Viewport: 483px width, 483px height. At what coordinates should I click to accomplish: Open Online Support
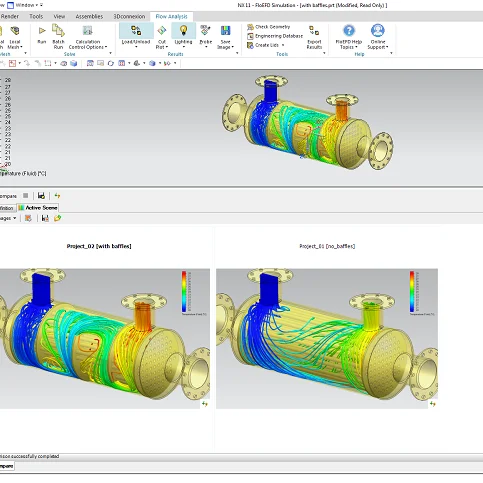click(378, 37)
